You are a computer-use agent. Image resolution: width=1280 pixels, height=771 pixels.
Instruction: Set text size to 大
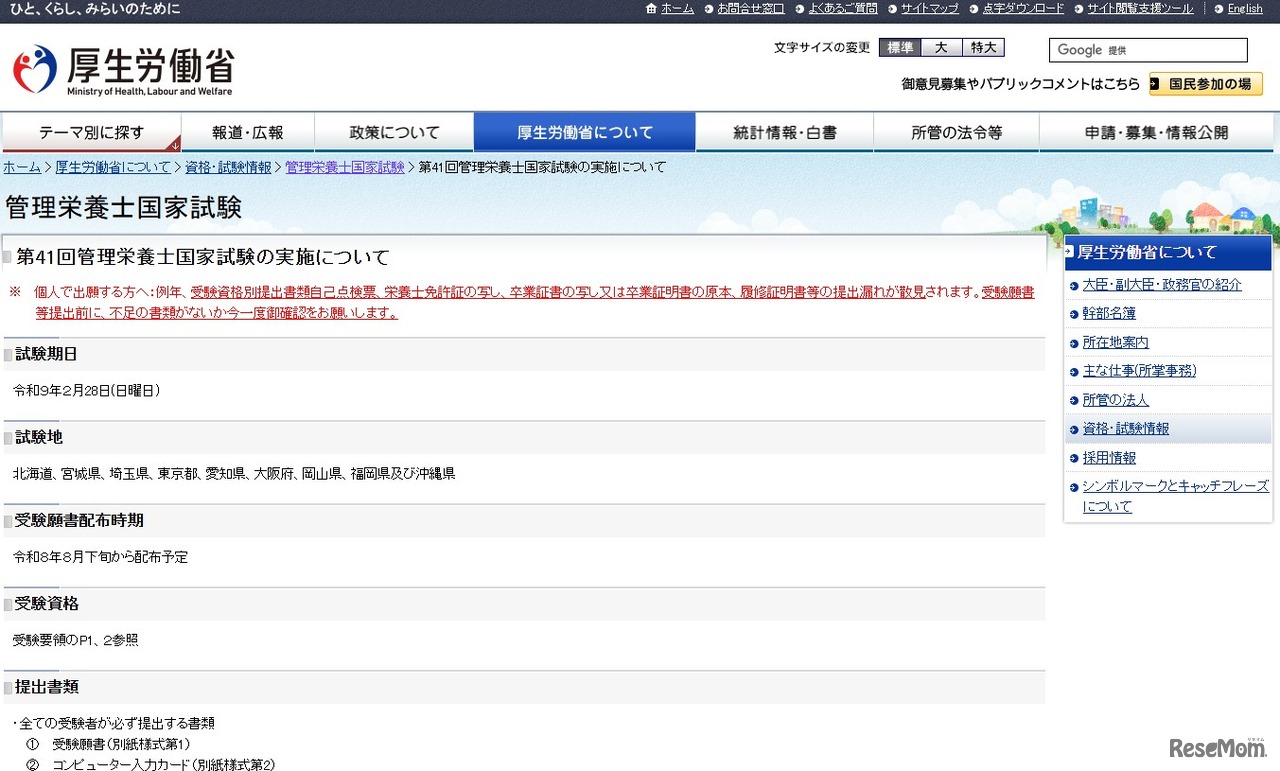[x=941, y=48]
